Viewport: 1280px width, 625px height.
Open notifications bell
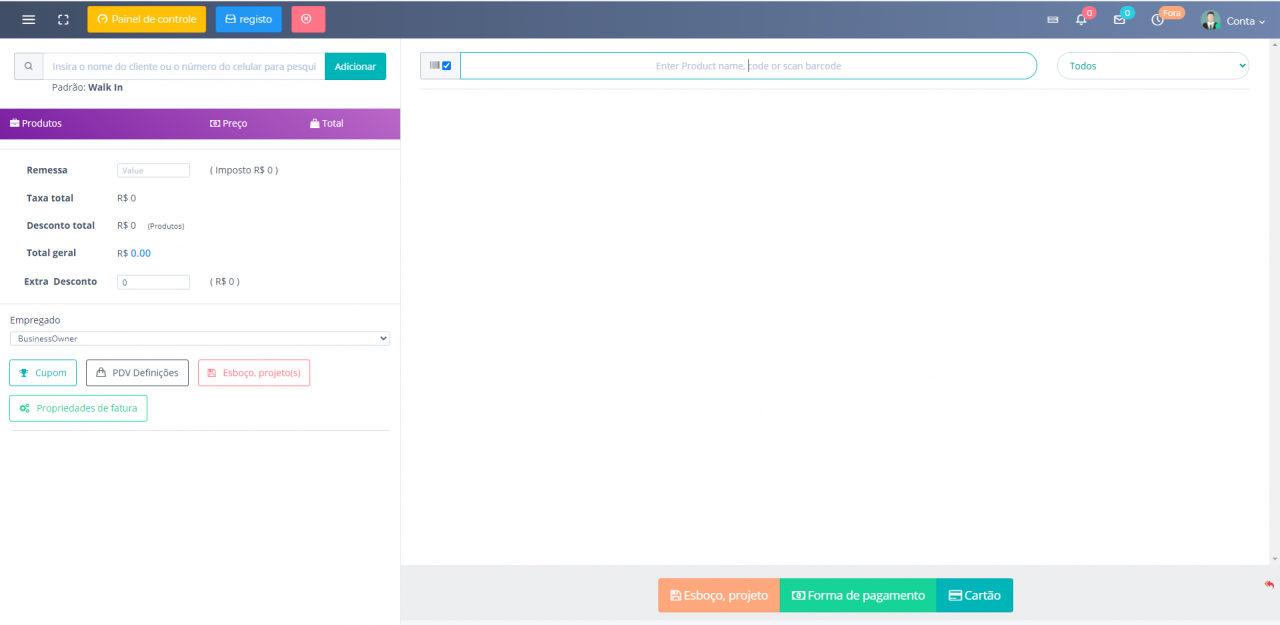(x=1081, y=20)
